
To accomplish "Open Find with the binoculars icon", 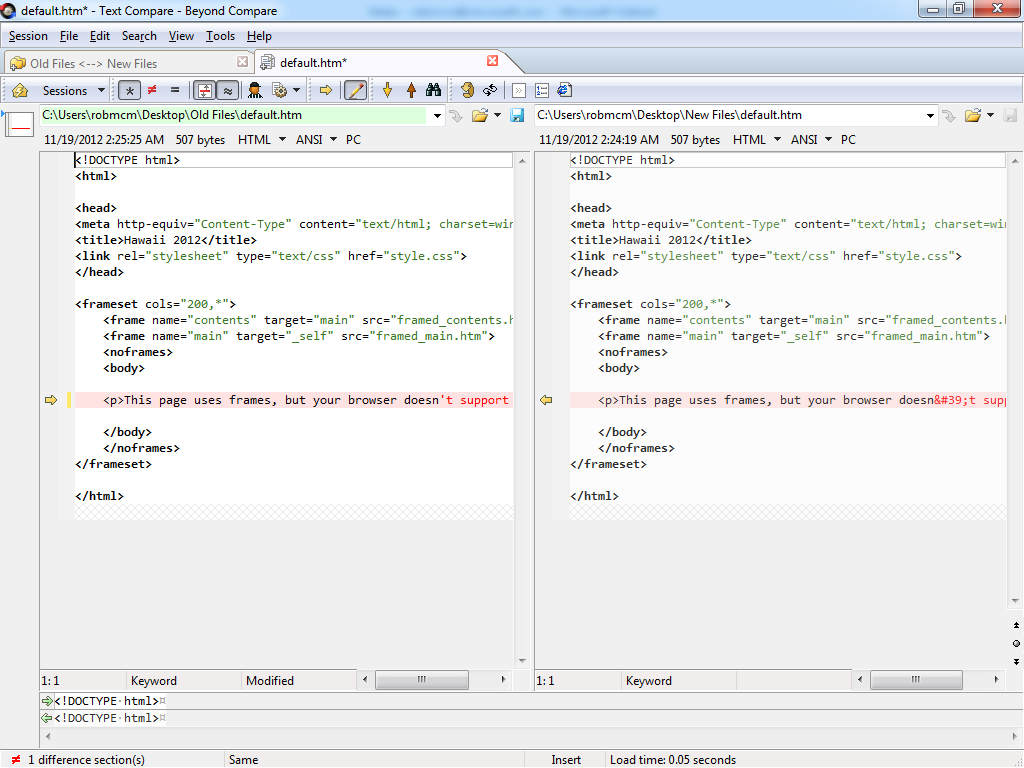I will click(x=433, y=90).
